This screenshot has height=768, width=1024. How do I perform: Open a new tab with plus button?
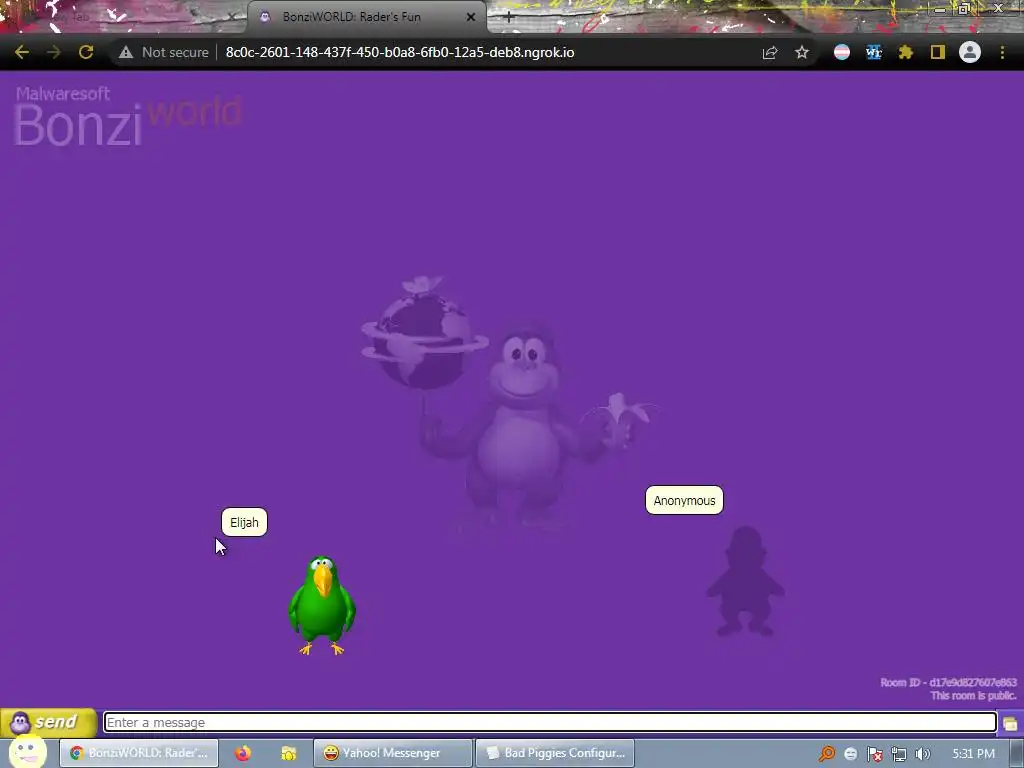509,18
